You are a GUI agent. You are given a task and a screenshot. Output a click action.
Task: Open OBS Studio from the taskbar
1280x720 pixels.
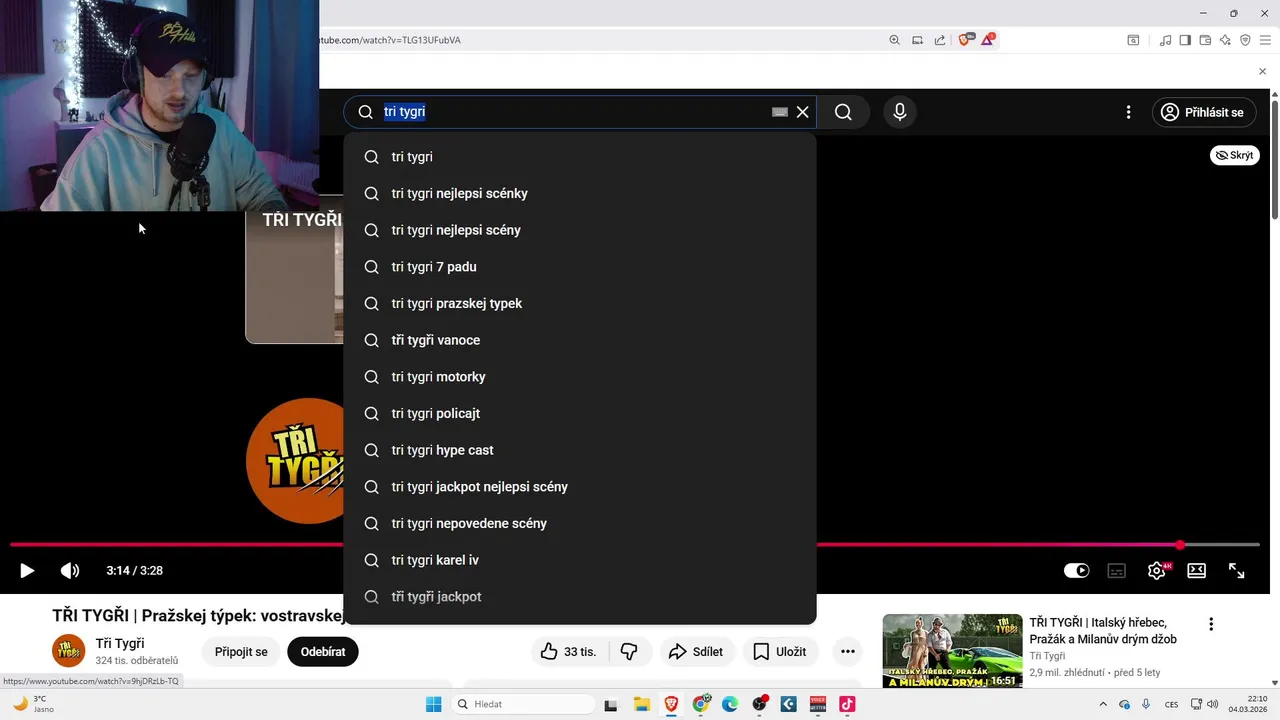tap(760, 705)
